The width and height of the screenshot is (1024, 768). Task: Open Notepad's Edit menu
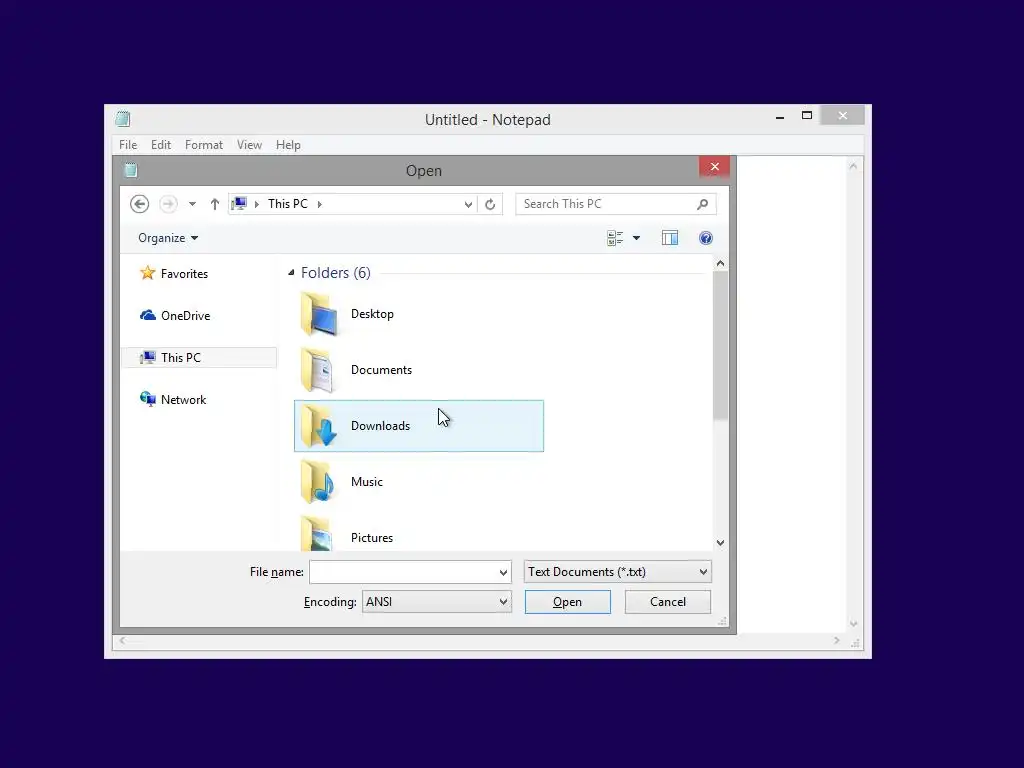pos(161,145)
